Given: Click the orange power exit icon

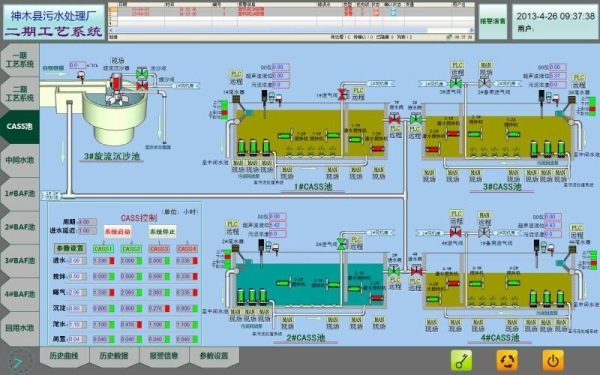Looking at the screenshot, I should [553, 360].
